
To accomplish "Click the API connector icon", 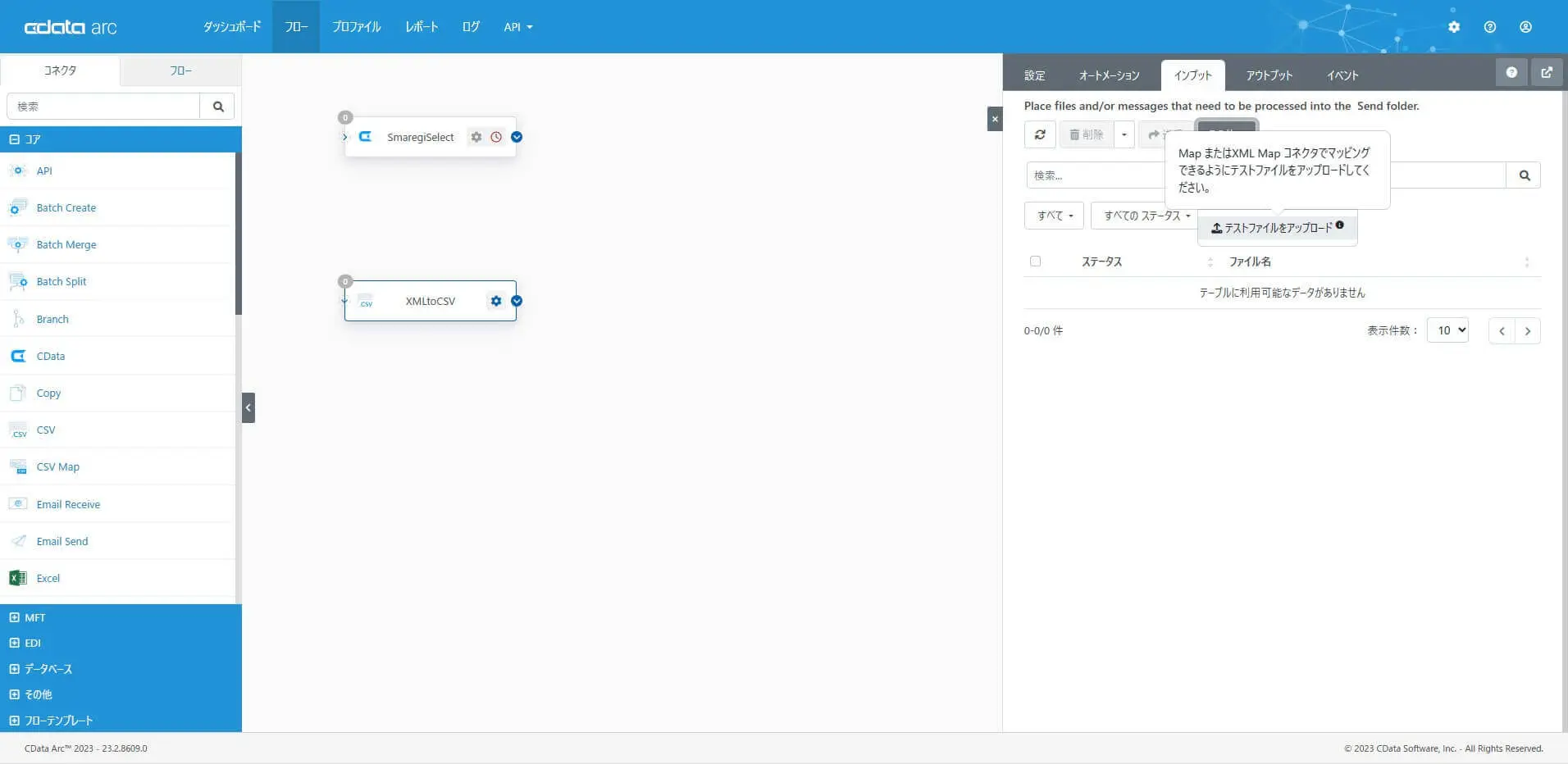I will (18, 171).
